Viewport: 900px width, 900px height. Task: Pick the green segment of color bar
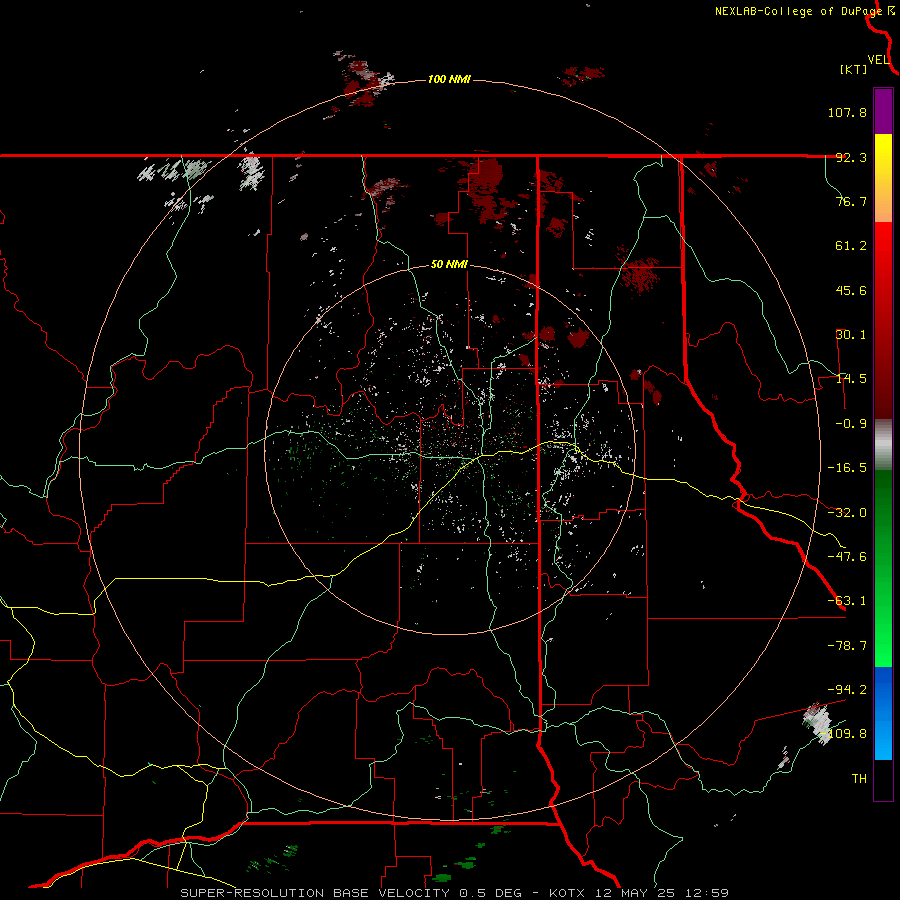[x=883, y=568]
